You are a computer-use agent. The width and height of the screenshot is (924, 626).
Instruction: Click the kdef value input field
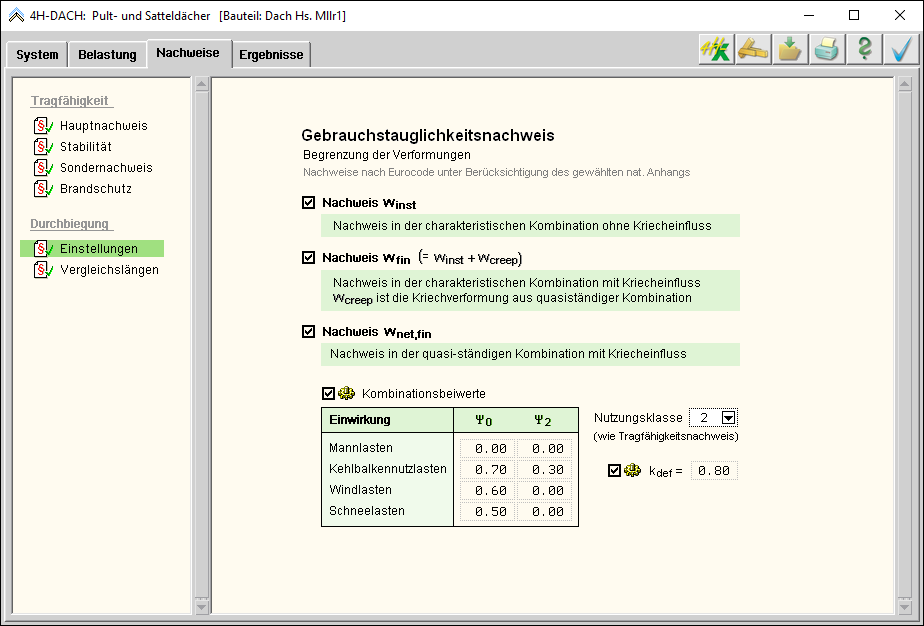[714, 470]
